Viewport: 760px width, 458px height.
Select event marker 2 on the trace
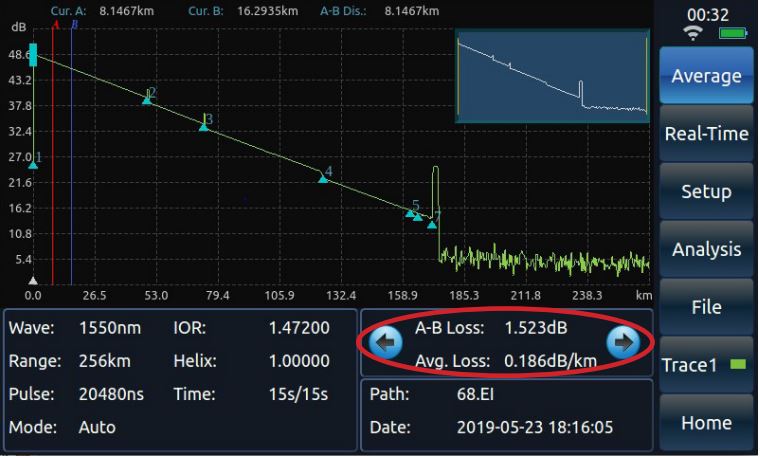(x=147, y=101)
